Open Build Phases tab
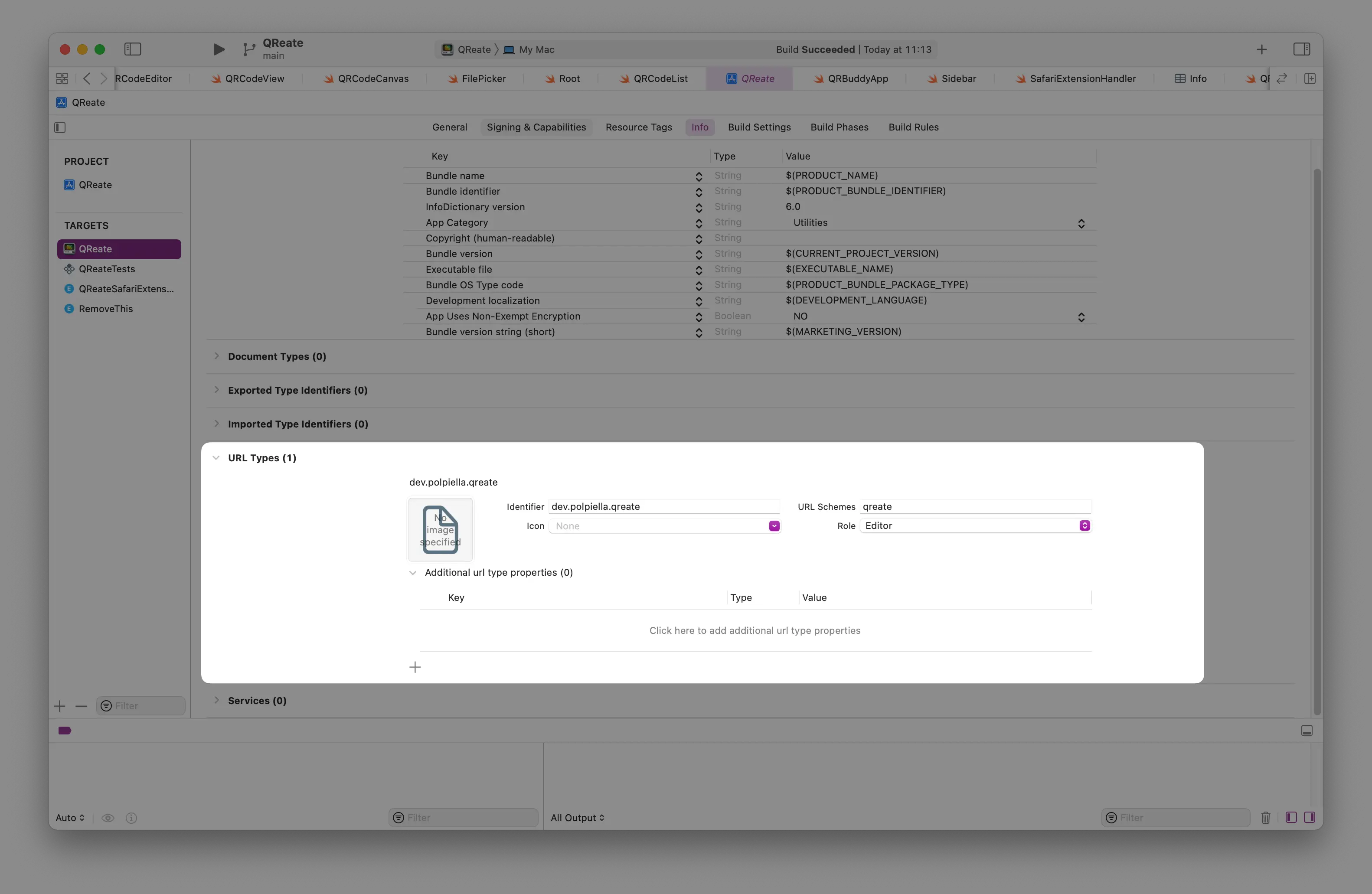 839,127
